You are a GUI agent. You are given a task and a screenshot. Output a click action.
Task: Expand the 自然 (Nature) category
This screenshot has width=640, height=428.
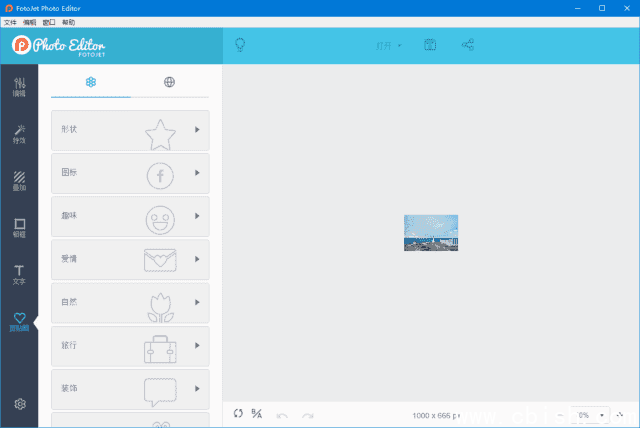(x=130, y=303)
